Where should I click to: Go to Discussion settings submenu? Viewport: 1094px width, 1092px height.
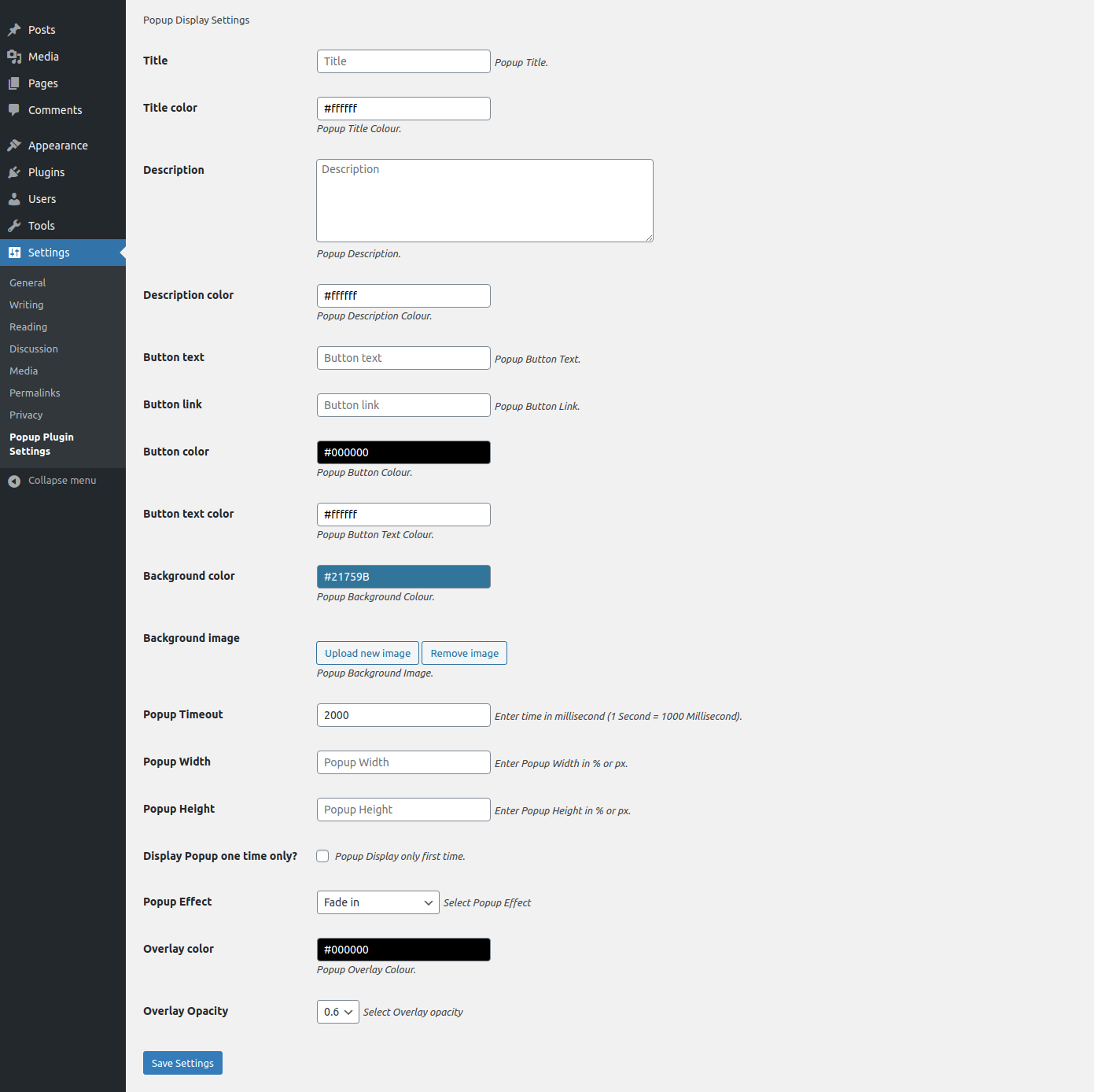tap(34, 349)
